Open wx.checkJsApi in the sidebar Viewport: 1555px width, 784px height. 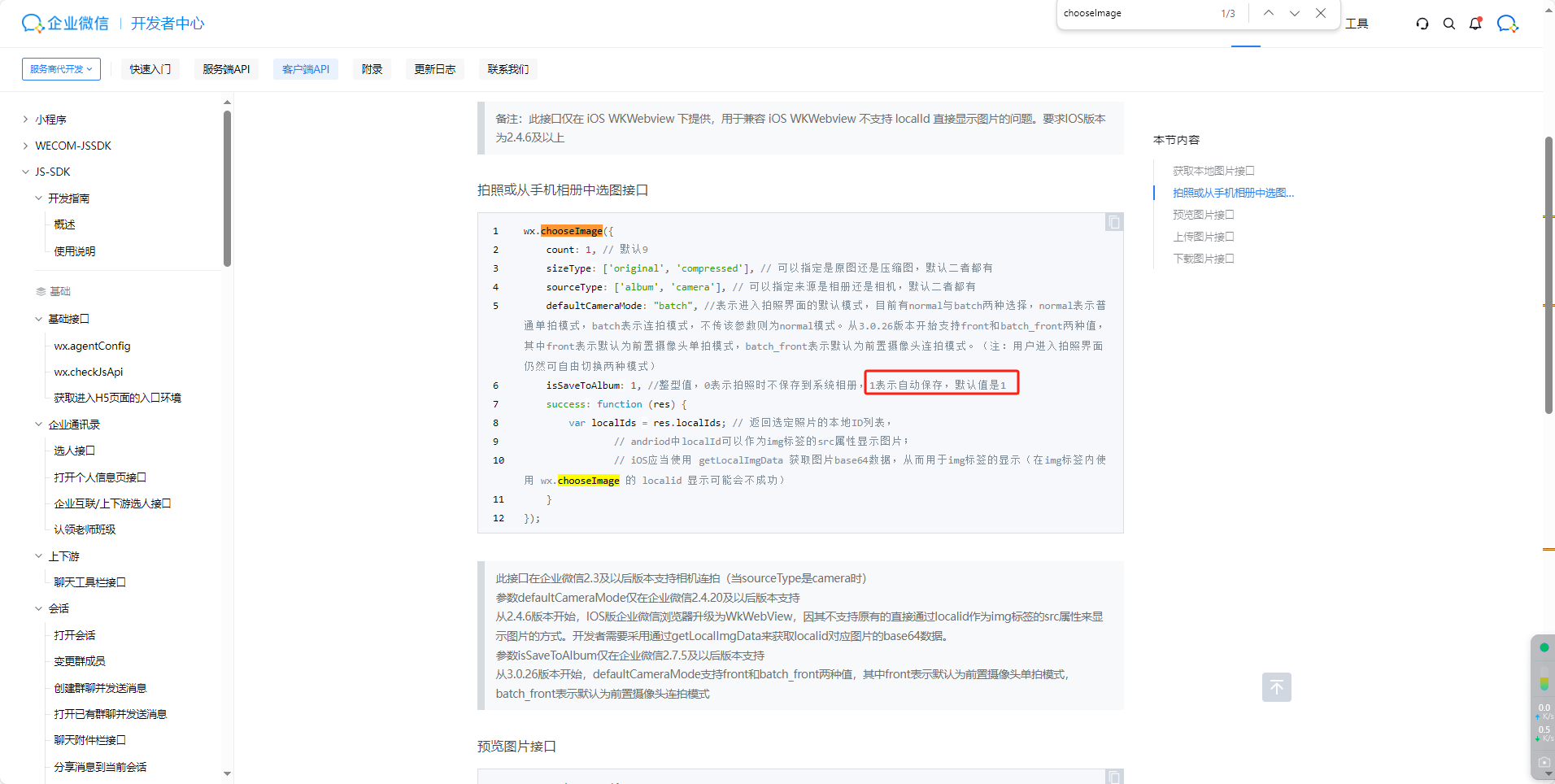[88, 372]
